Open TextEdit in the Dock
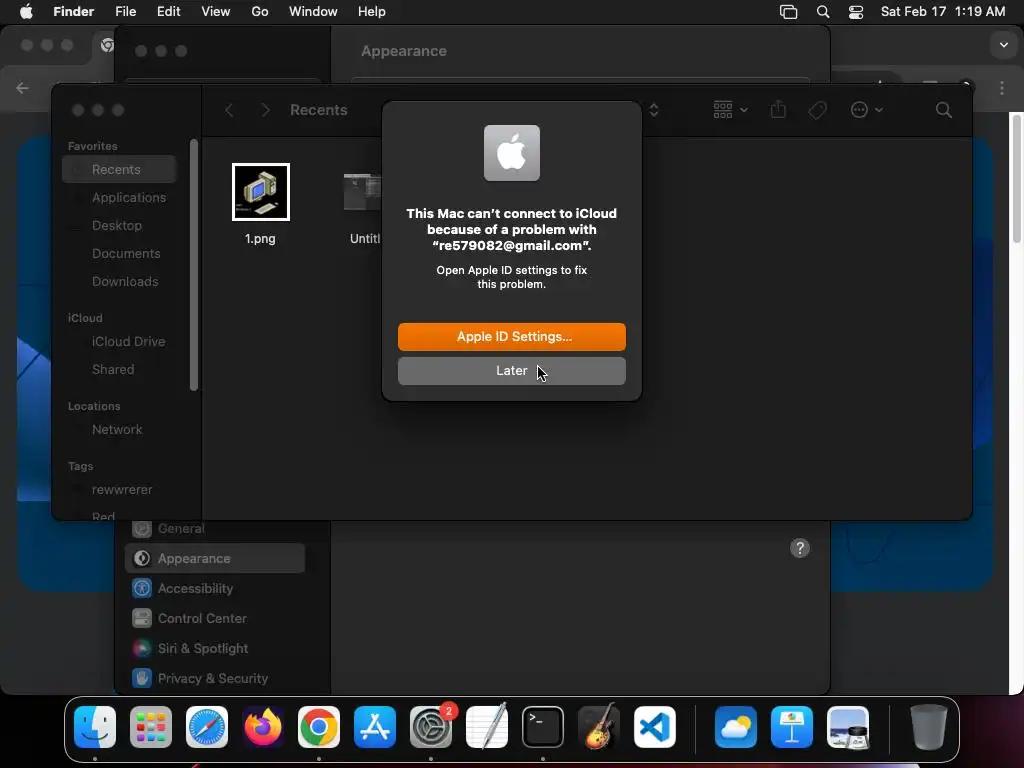This screenshot has width=1024, height=768. pos(487,727)
